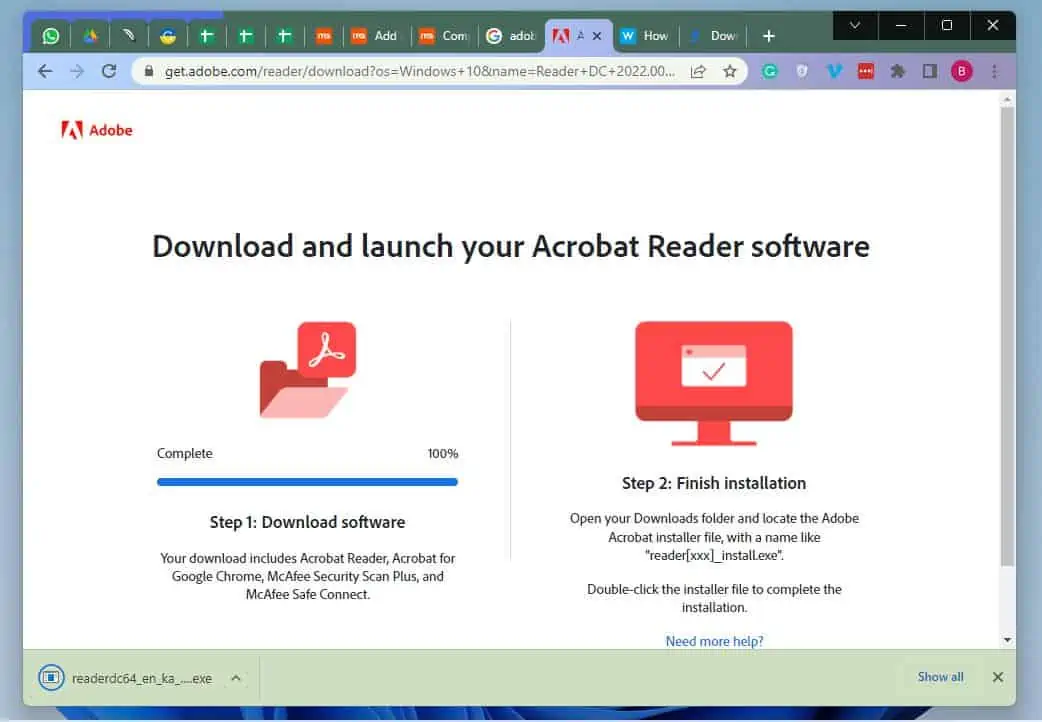Open the profile avatar B menu

961,71
